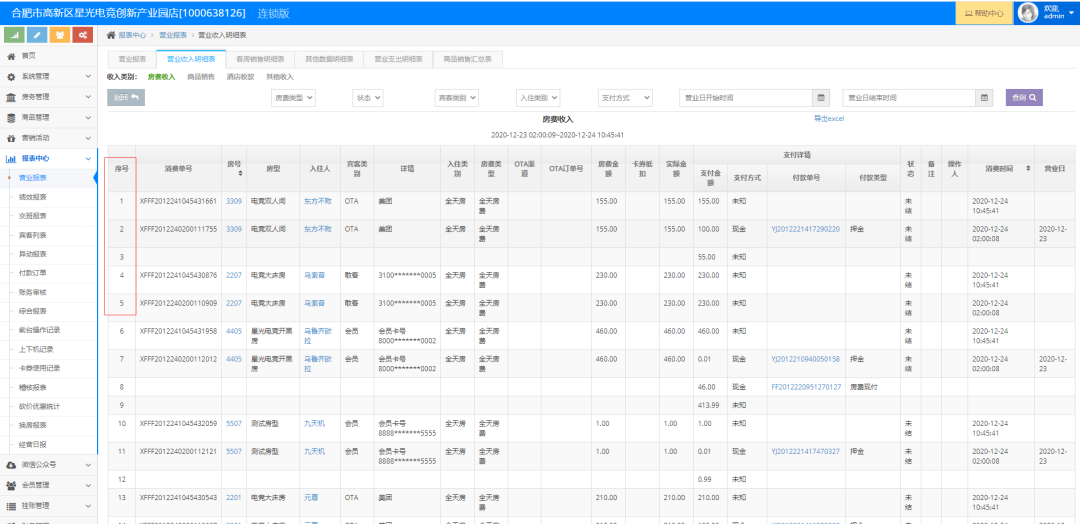Image resolution: width=1080 pixels, height=524 pixels.
Task: Open payment order YJ2012221417290220
Action: click(805, 229)
